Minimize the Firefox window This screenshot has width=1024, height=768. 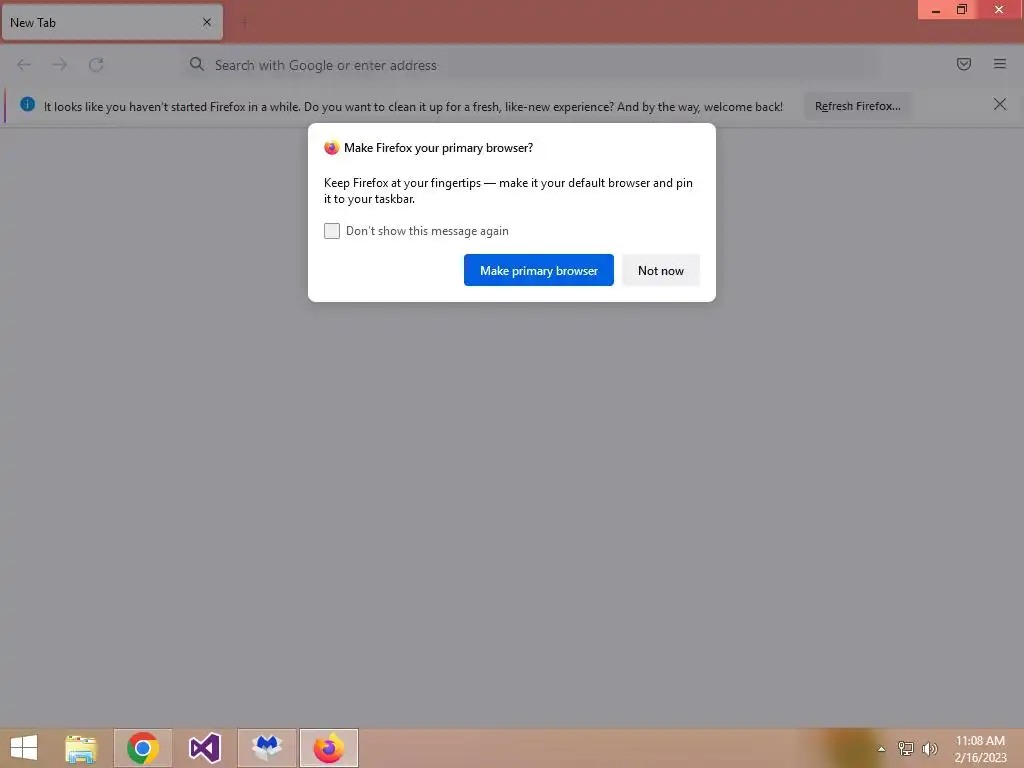click(x=935, y=10)
